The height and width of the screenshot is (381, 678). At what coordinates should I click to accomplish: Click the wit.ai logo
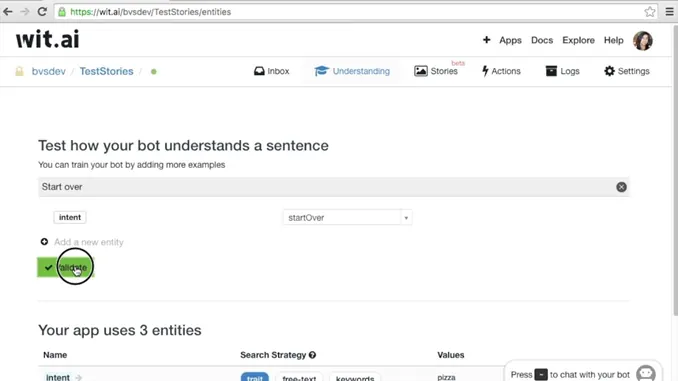[48, 40]
